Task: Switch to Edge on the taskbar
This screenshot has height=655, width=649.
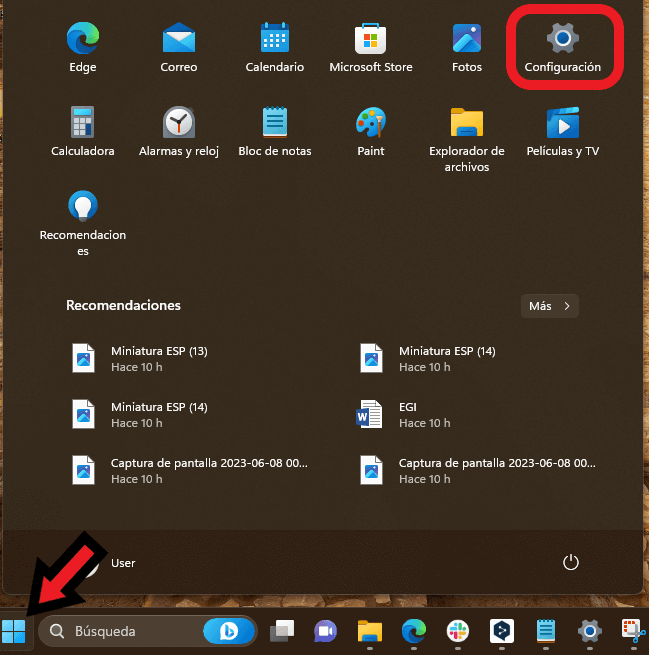Action: (x=413, y=631)
